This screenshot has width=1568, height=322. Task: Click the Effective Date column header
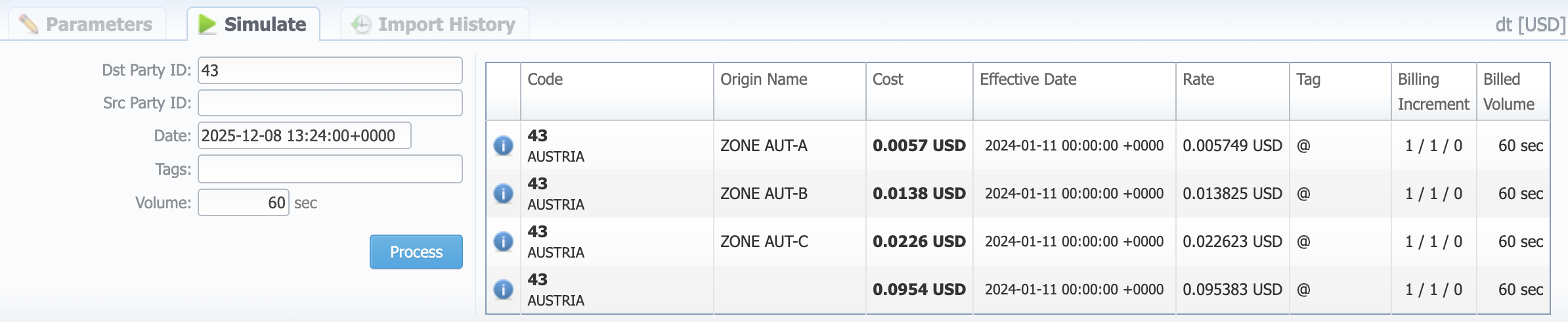point(1028,80)
